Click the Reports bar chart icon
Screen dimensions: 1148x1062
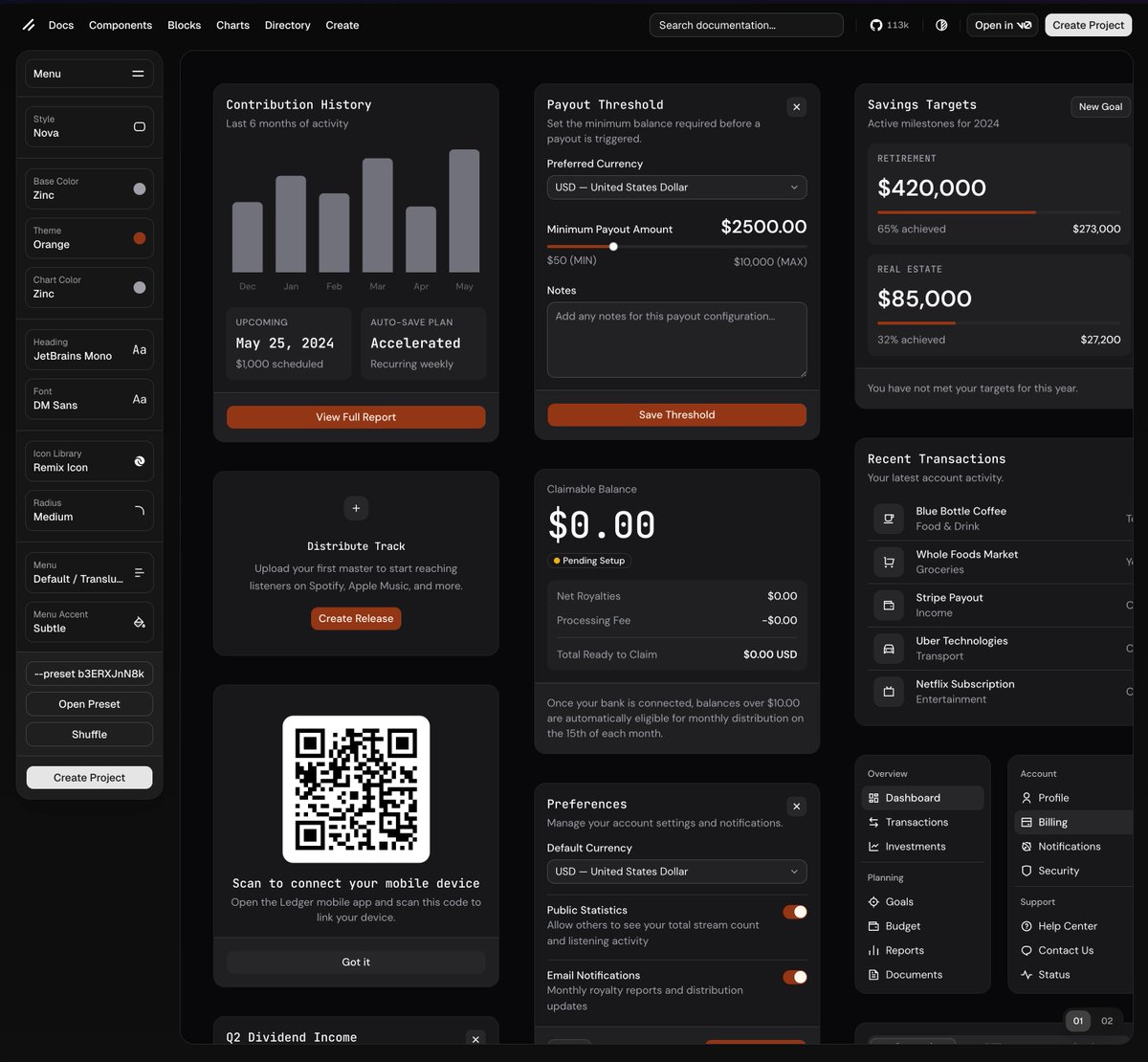(873, 951)
